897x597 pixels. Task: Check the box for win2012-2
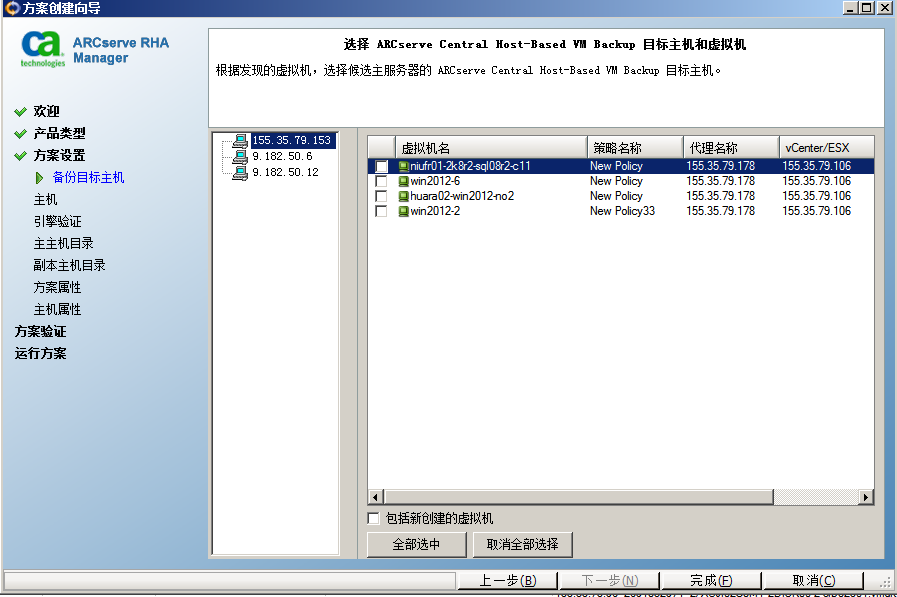click(381, 211)
